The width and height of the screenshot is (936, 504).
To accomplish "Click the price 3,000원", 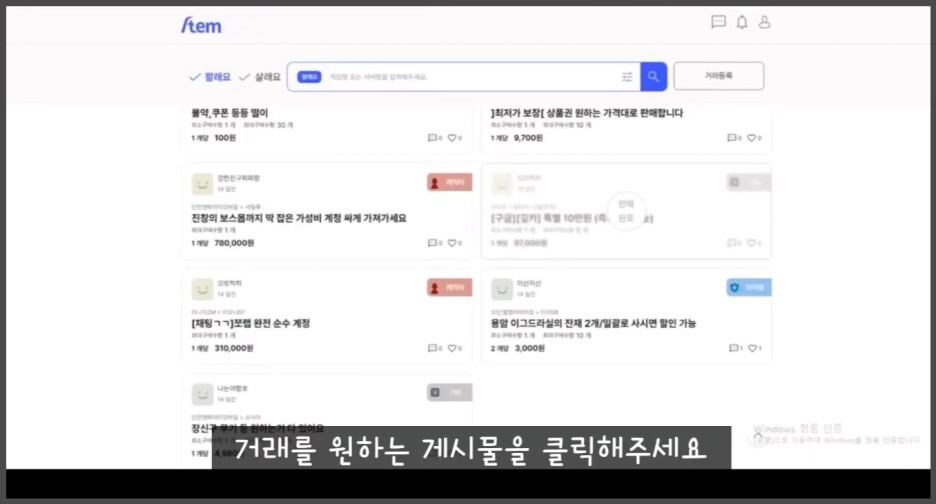I will pos(530,348).
